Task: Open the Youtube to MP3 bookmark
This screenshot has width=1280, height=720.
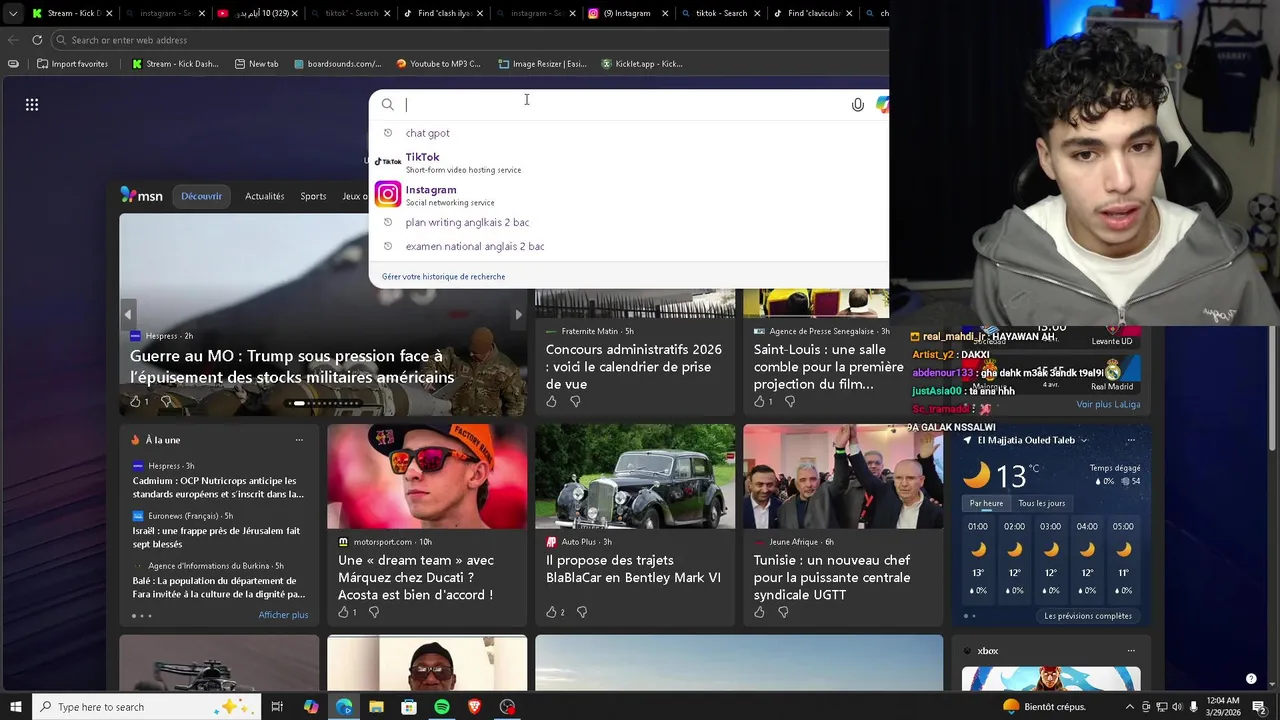Action: 438,64
